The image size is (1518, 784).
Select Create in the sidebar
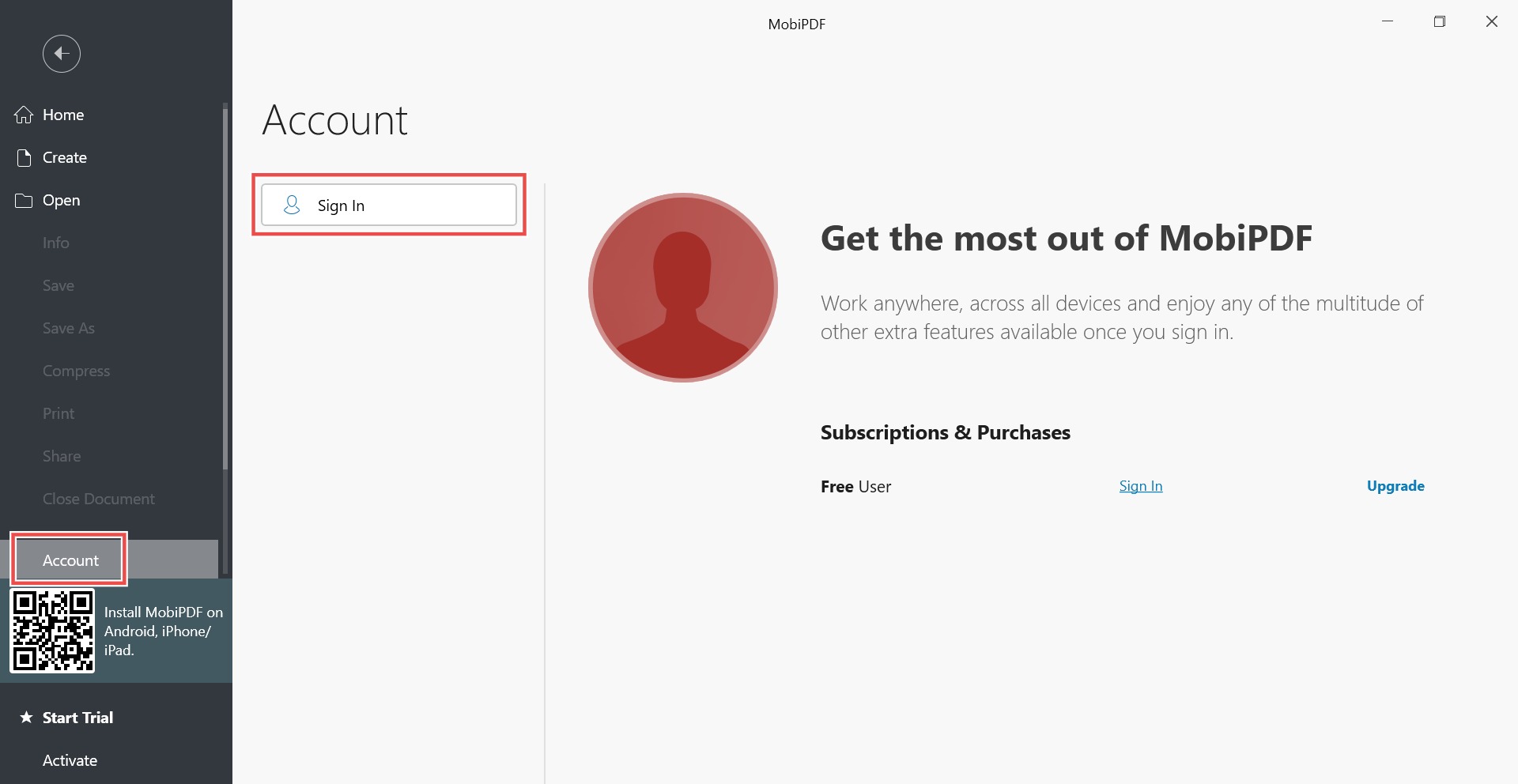(x=109, y=157)
